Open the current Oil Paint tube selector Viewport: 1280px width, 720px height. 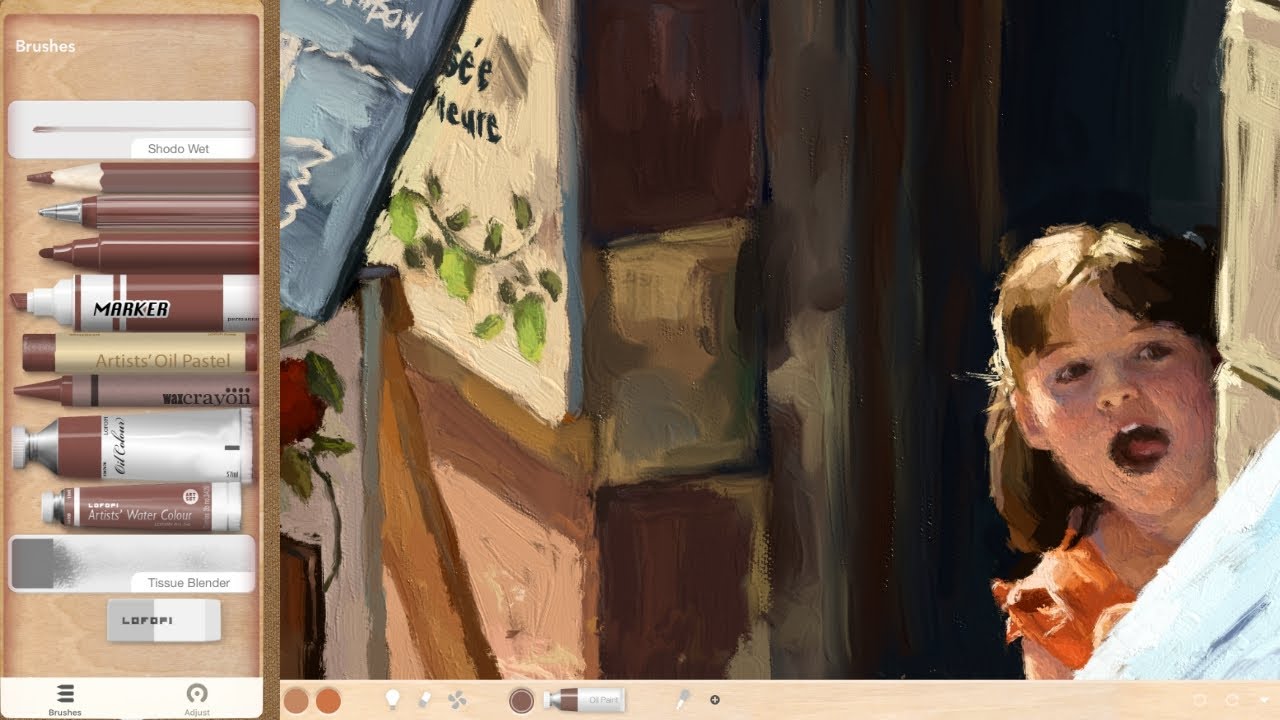coord(584,701)
